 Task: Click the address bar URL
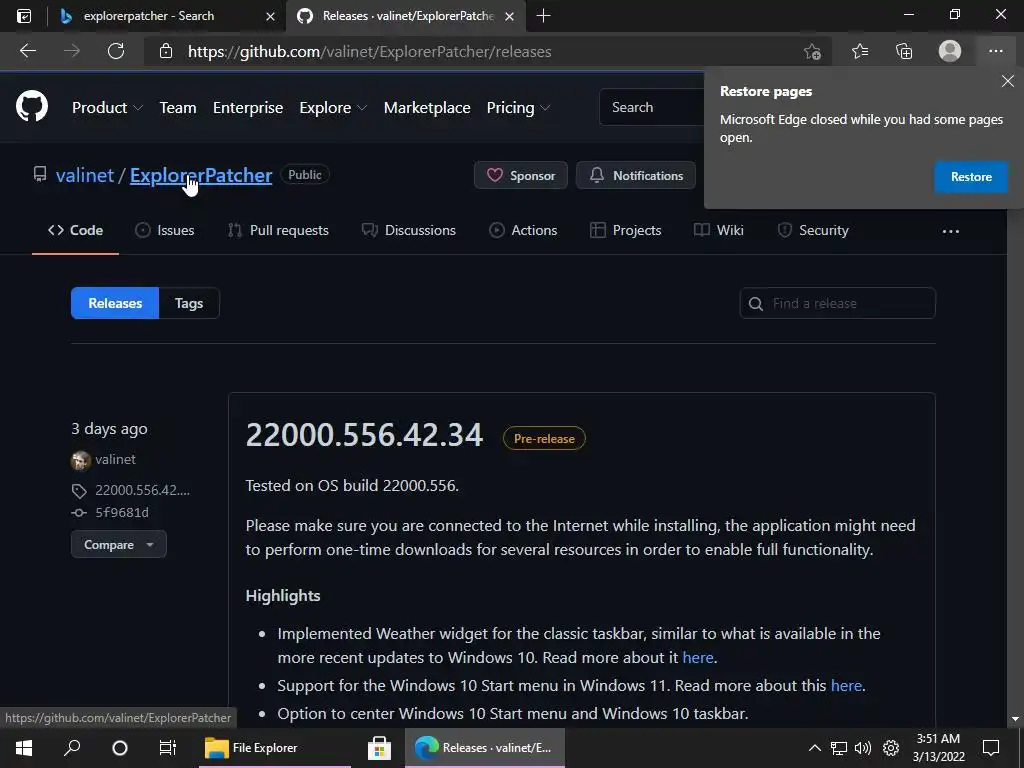pyautogui.click(x=370, y=52)
